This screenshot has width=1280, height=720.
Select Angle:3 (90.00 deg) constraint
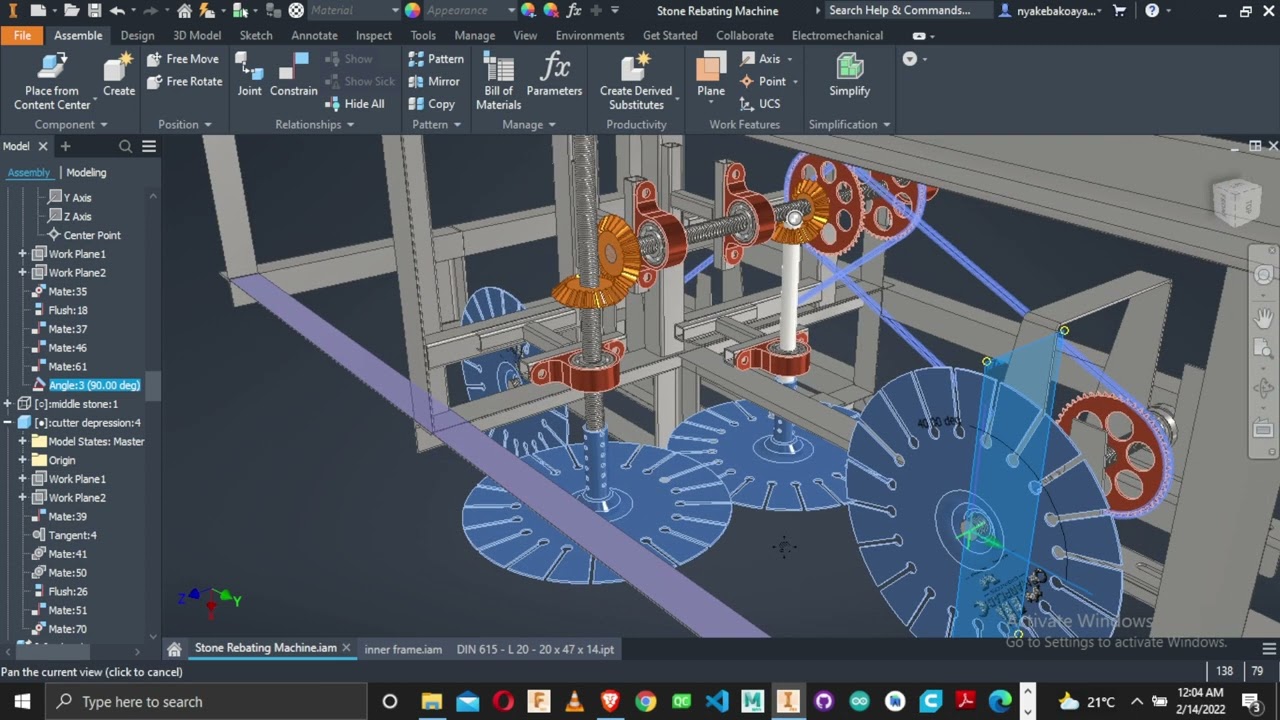coord(94,385)
